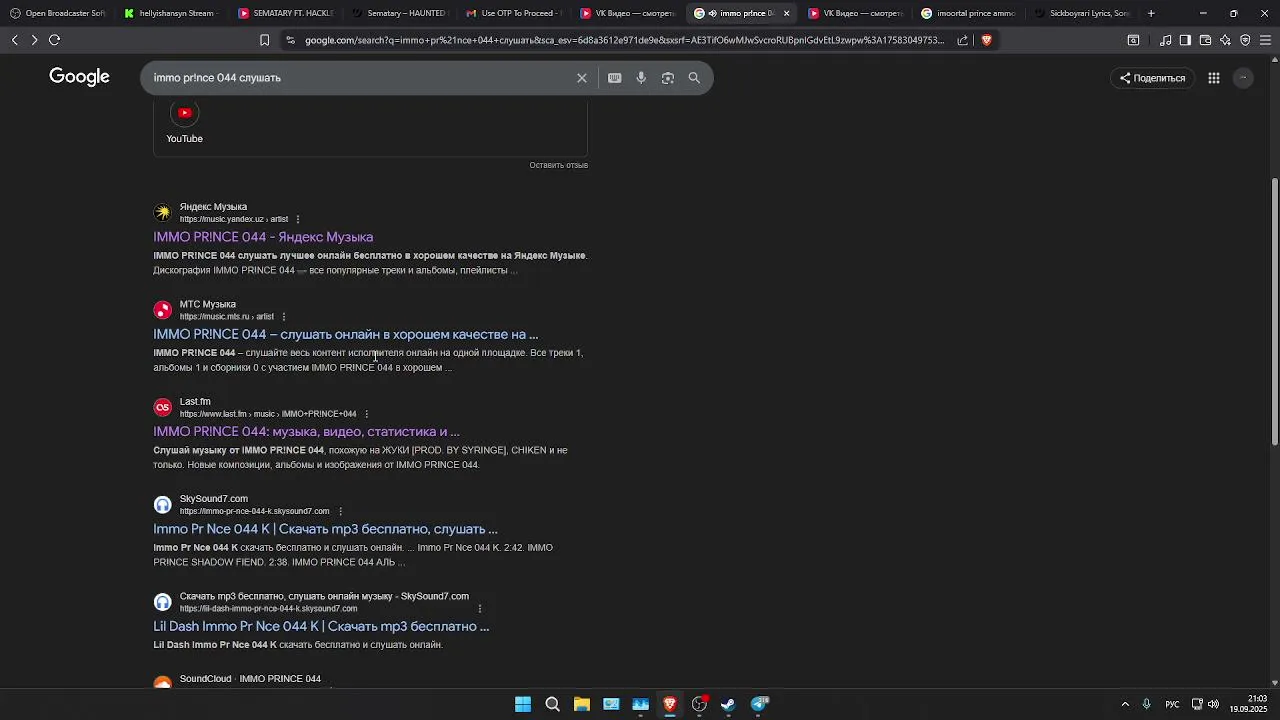
Task: Go forward with the browser forward arrow
Action: [x=34, y=40]
